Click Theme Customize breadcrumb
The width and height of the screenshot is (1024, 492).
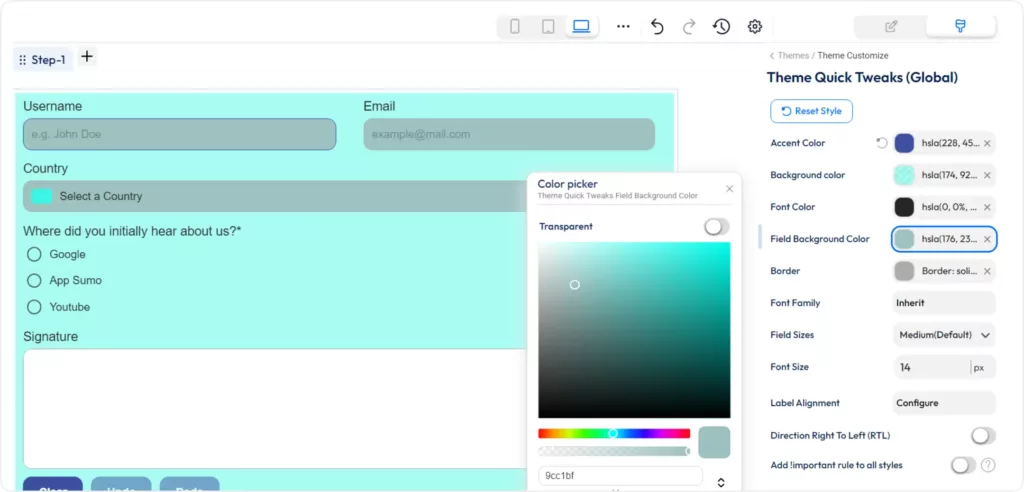pyautogui.click(x=853, y=56)
